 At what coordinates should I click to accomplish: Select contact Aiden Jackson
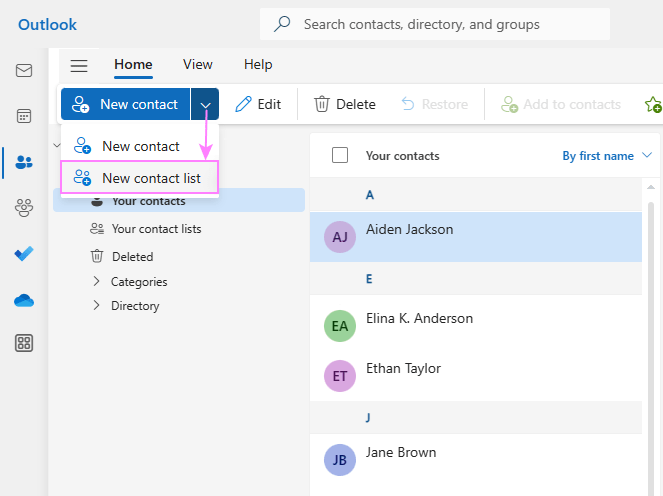(x=476, y=237)
